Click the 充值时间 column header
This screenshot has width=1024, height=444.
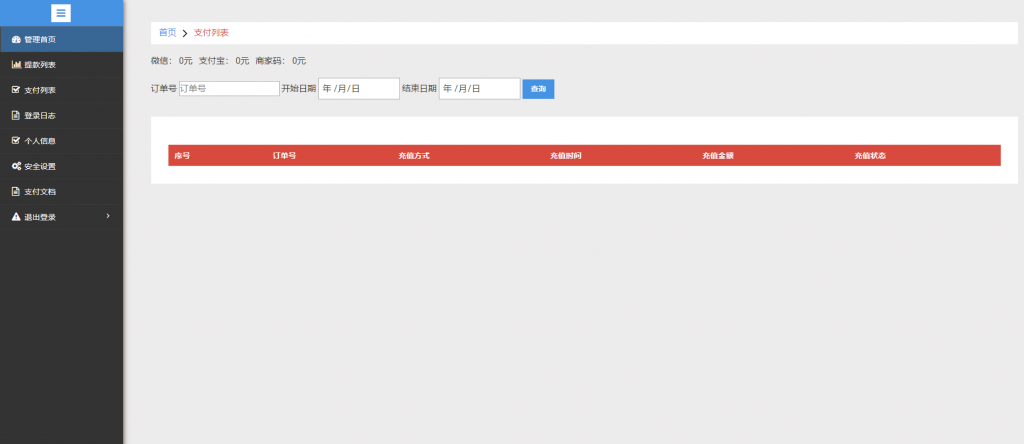tap(566, 156)
